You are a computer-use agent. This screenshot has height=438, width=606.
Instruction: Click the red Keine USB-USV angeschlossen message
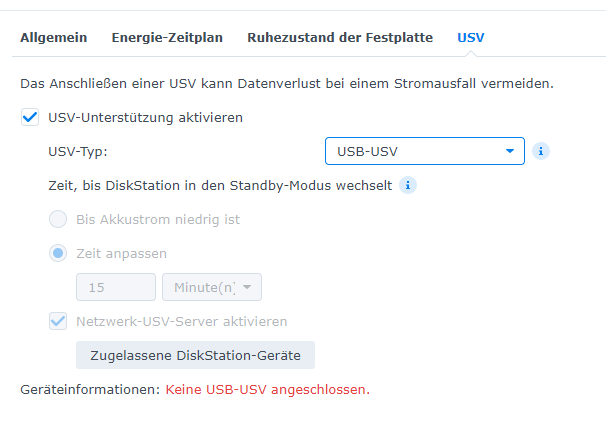(x=267, y=389)
